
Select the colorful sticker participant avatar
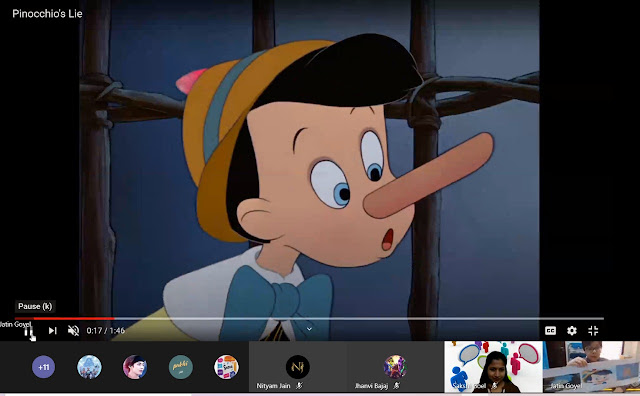point(226,367)
